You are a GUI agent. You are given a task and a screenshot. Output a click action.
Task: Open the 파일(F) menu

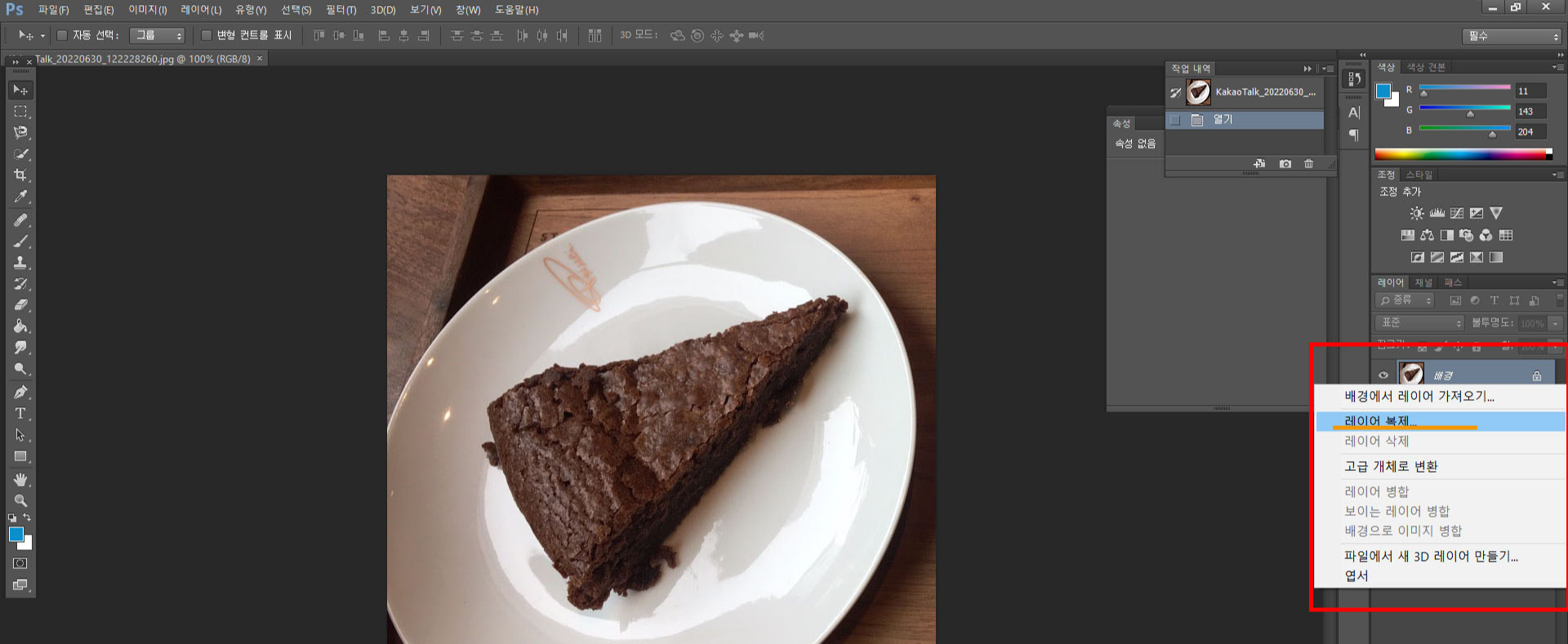tap(54, 10)
